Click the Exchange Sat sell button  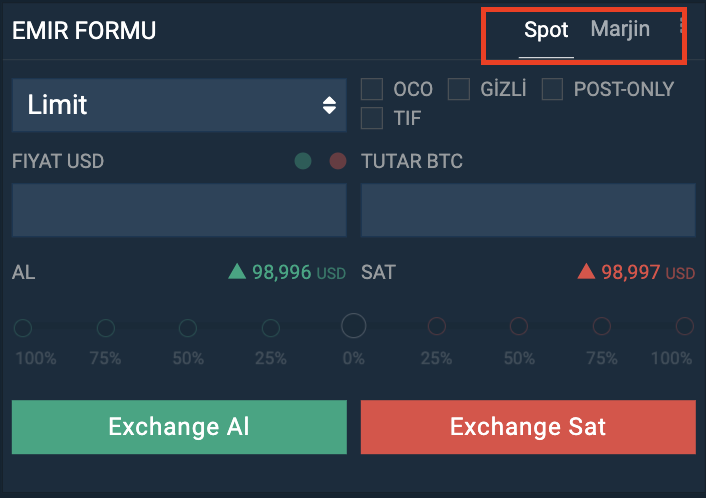(528, 427)
